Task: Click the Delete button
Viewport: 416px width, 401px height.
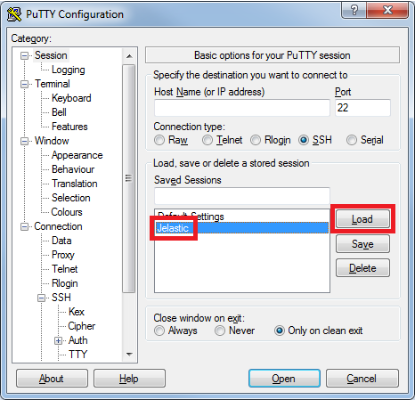Action: click(x=362, y=268)
